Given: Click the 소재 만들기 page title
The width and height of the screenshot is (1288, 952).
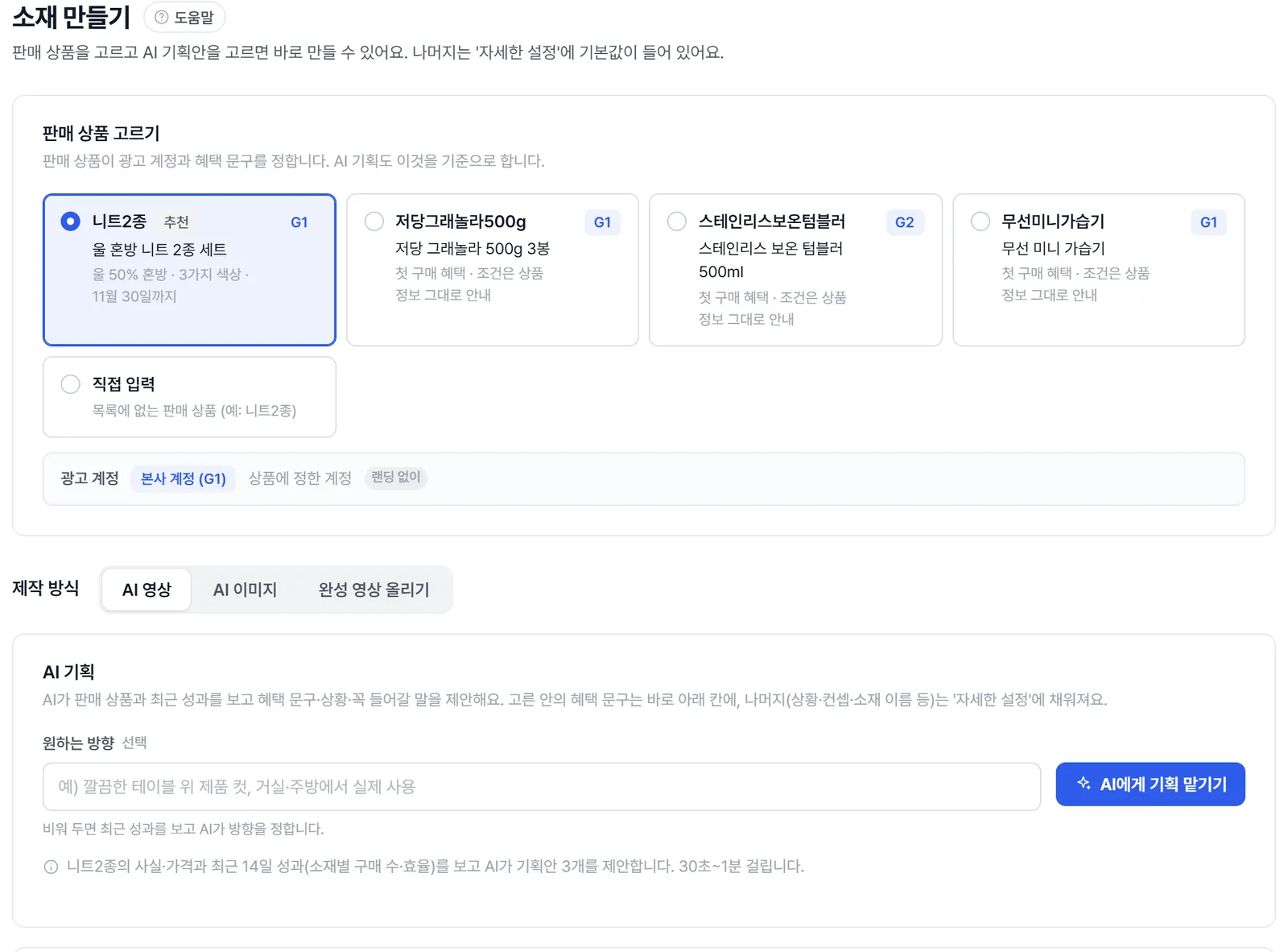Looking at the screenshot, I should click(x=72, y=16).
